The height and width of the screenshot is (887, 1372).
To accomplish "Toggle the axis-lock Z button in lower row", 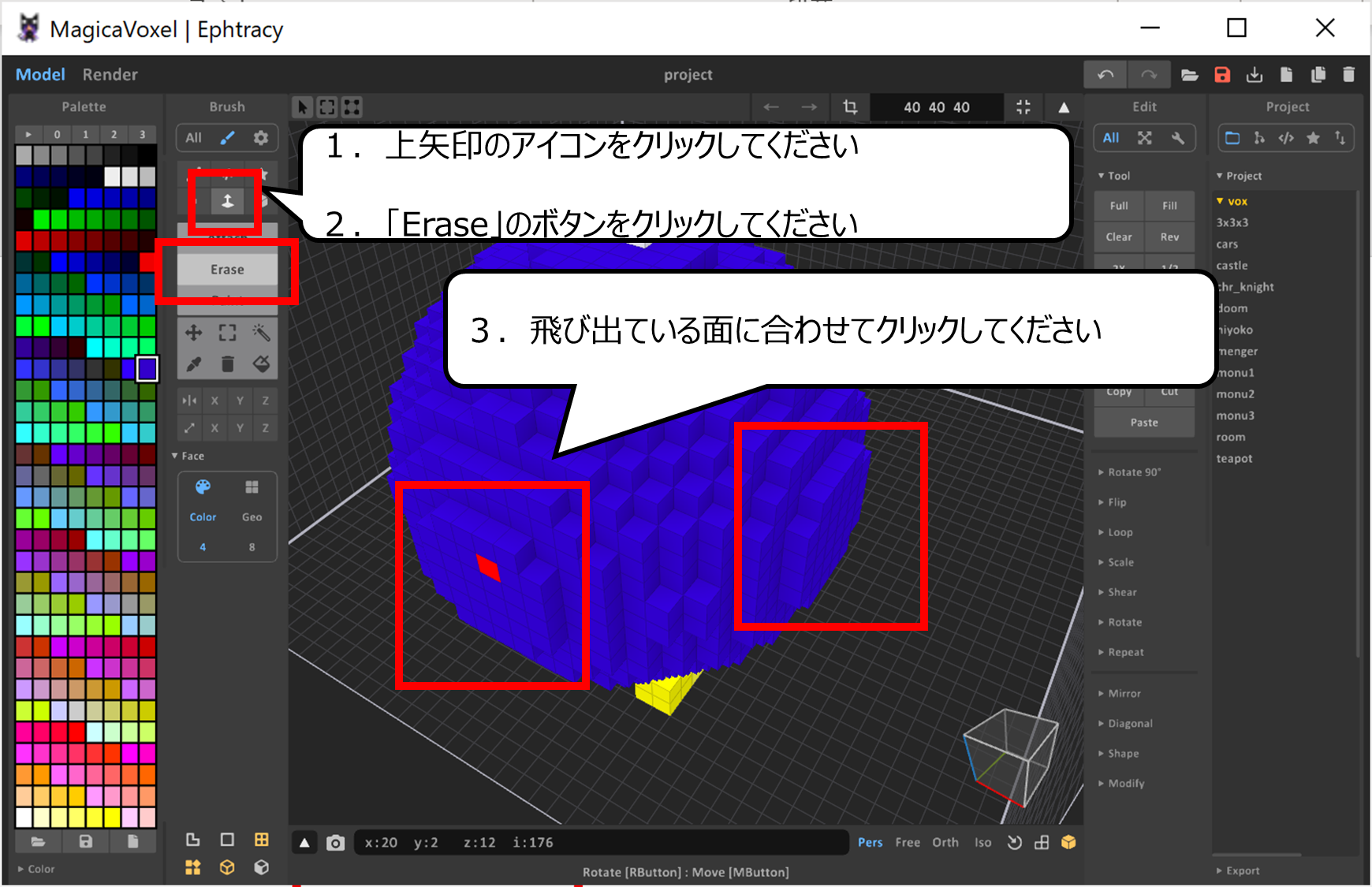I will 266,428.
